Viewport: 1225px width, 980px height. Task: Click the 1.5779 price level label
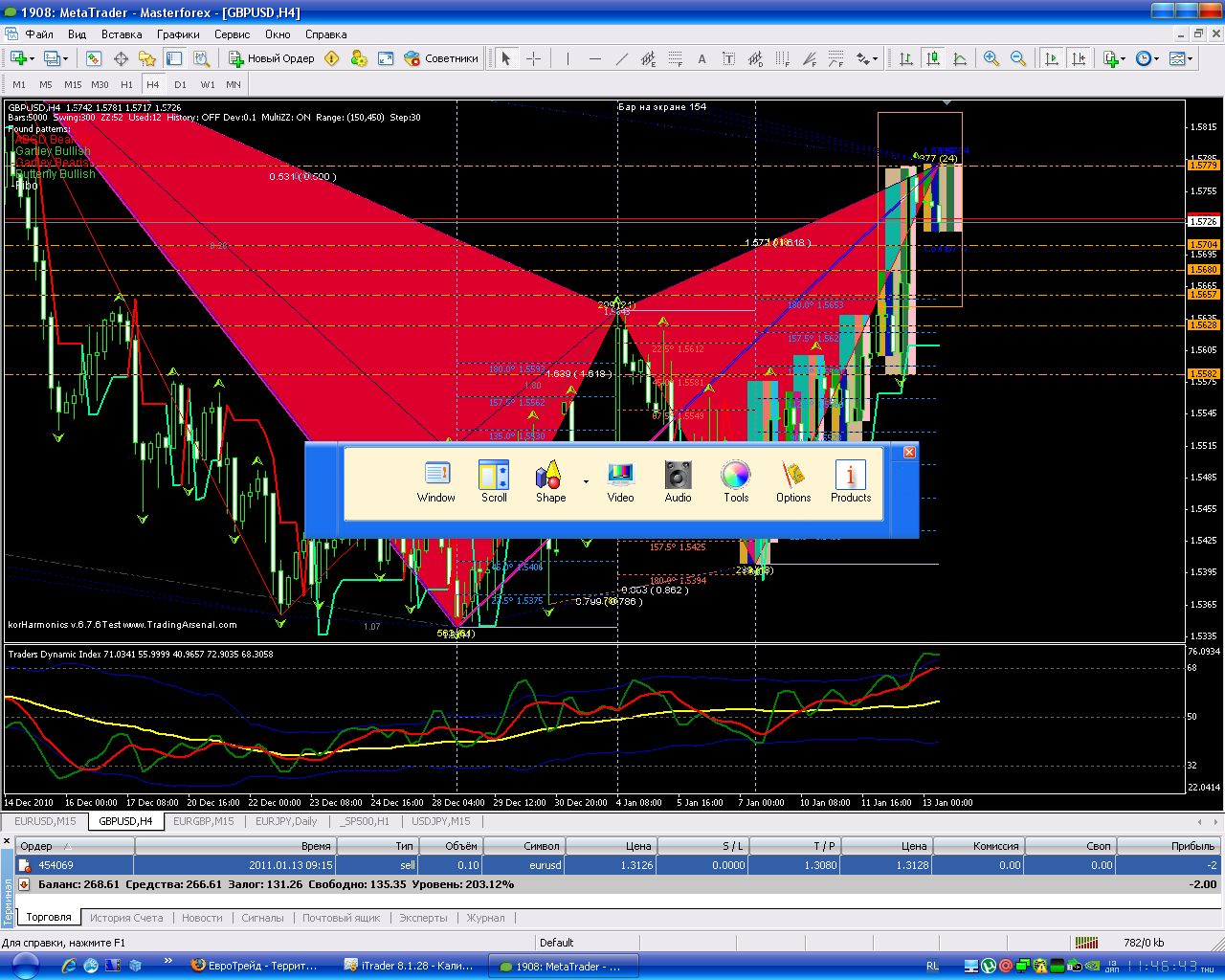pyautogui.click(x=1203, y=166)
